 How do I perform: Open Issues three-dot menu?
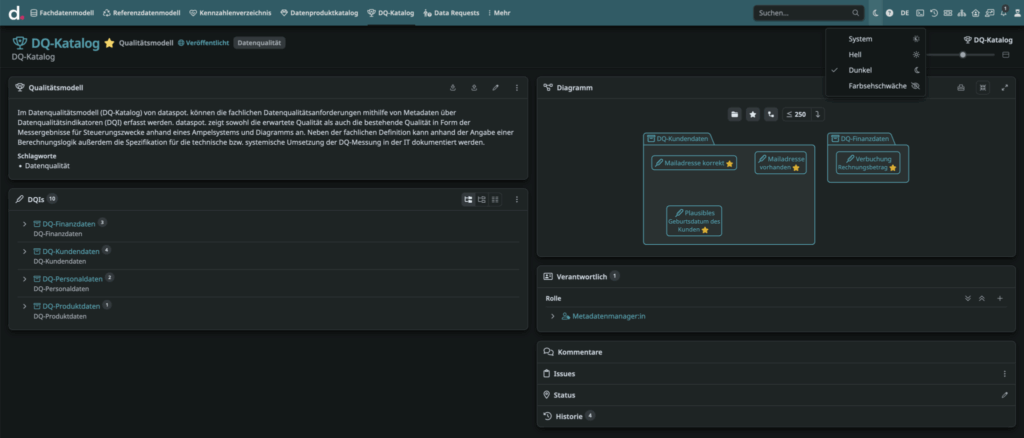(1004, 374)
